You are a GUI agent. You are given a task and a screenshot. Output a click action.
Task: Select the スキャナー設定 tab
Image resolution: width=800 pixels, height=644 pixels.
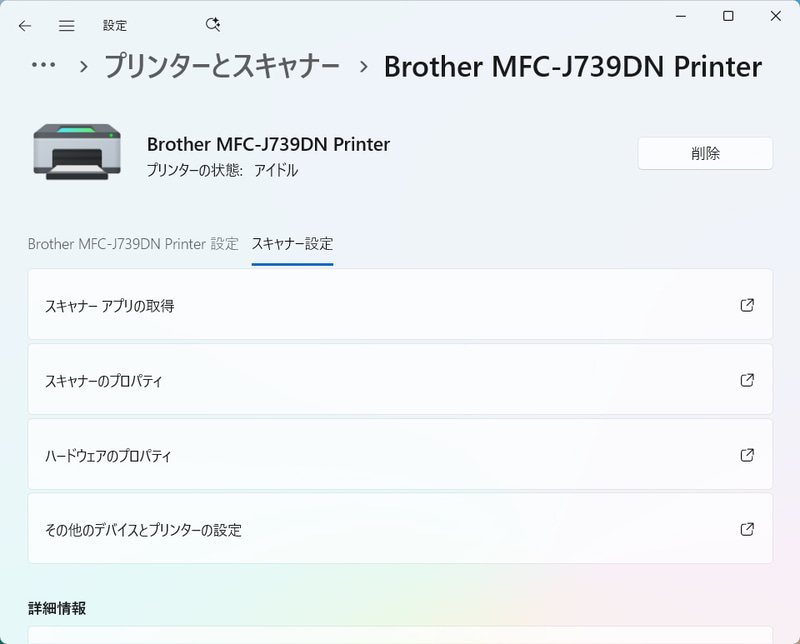click(x=292, y=244)
